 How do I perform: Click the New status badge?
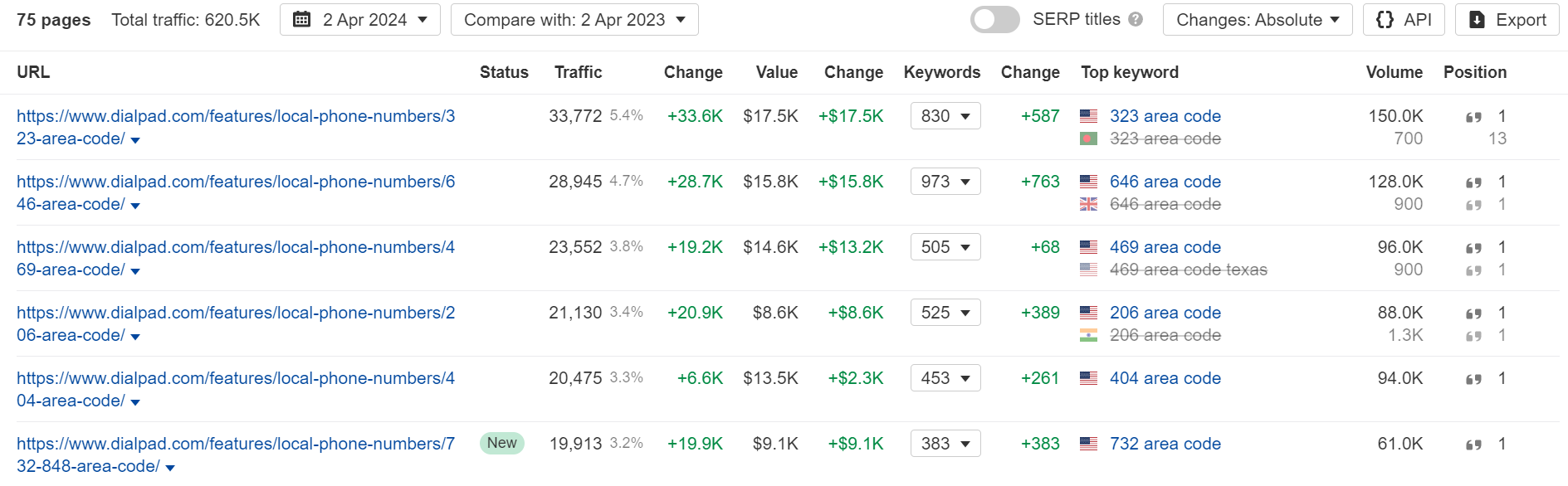501,443
